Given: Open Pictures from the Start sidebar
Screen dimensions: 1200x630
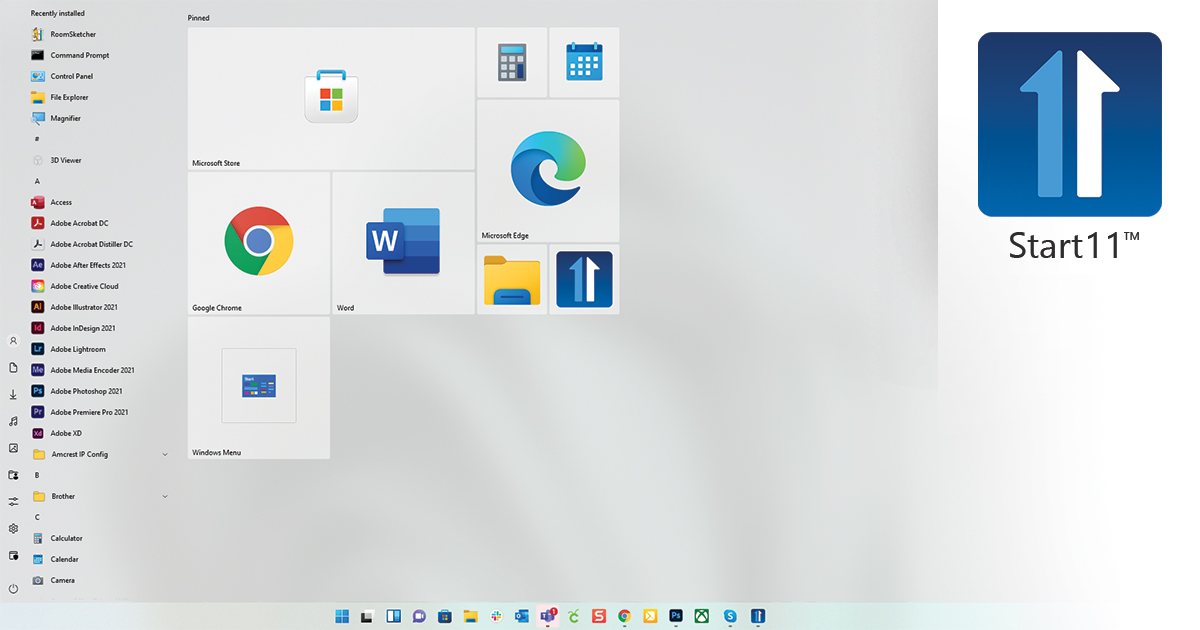Looking at the screenshot, I should (13, 448).
